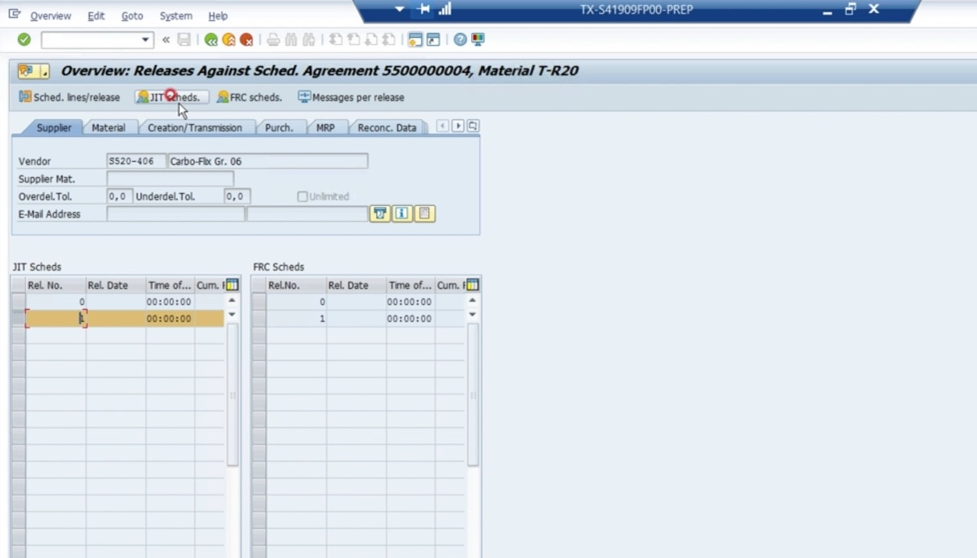Click the Save diskette icon
Viewport: 977px width, 558px height.
pos(184,40)
